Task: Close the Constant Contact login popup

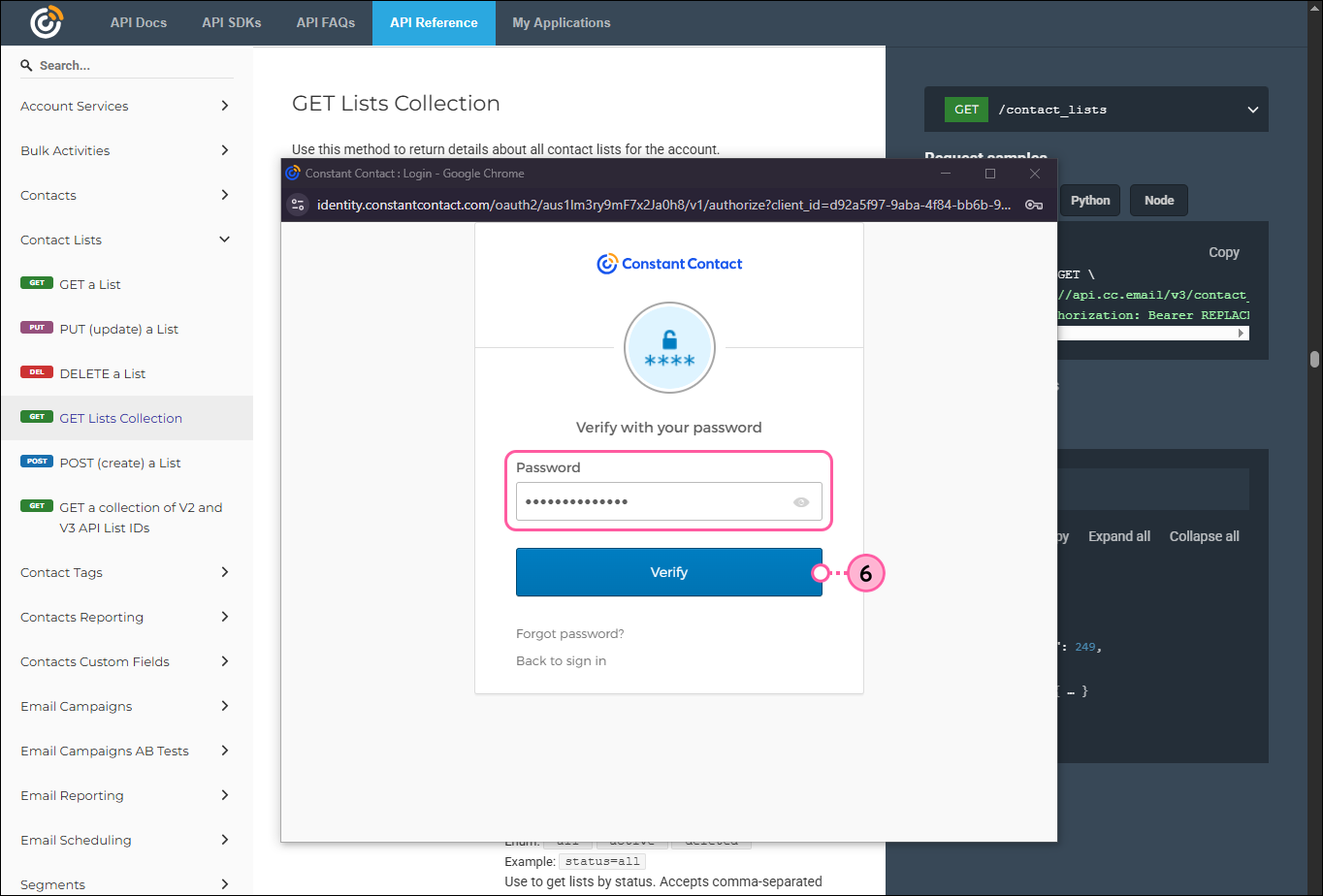Action: pos(1035,174)
